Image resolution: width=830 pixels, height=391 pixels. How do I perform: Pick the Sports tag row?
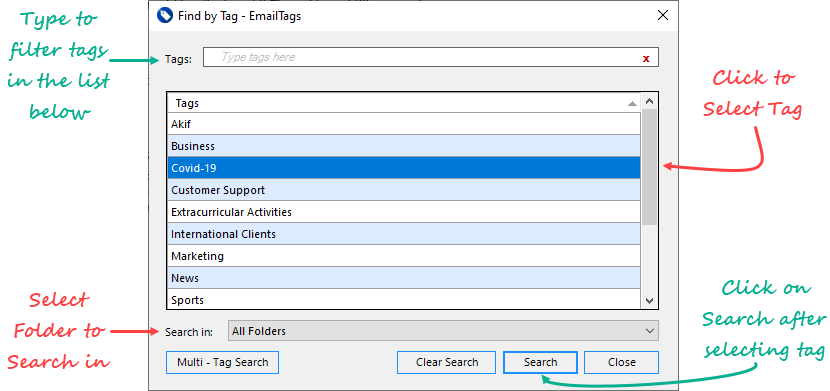(404, 299)
